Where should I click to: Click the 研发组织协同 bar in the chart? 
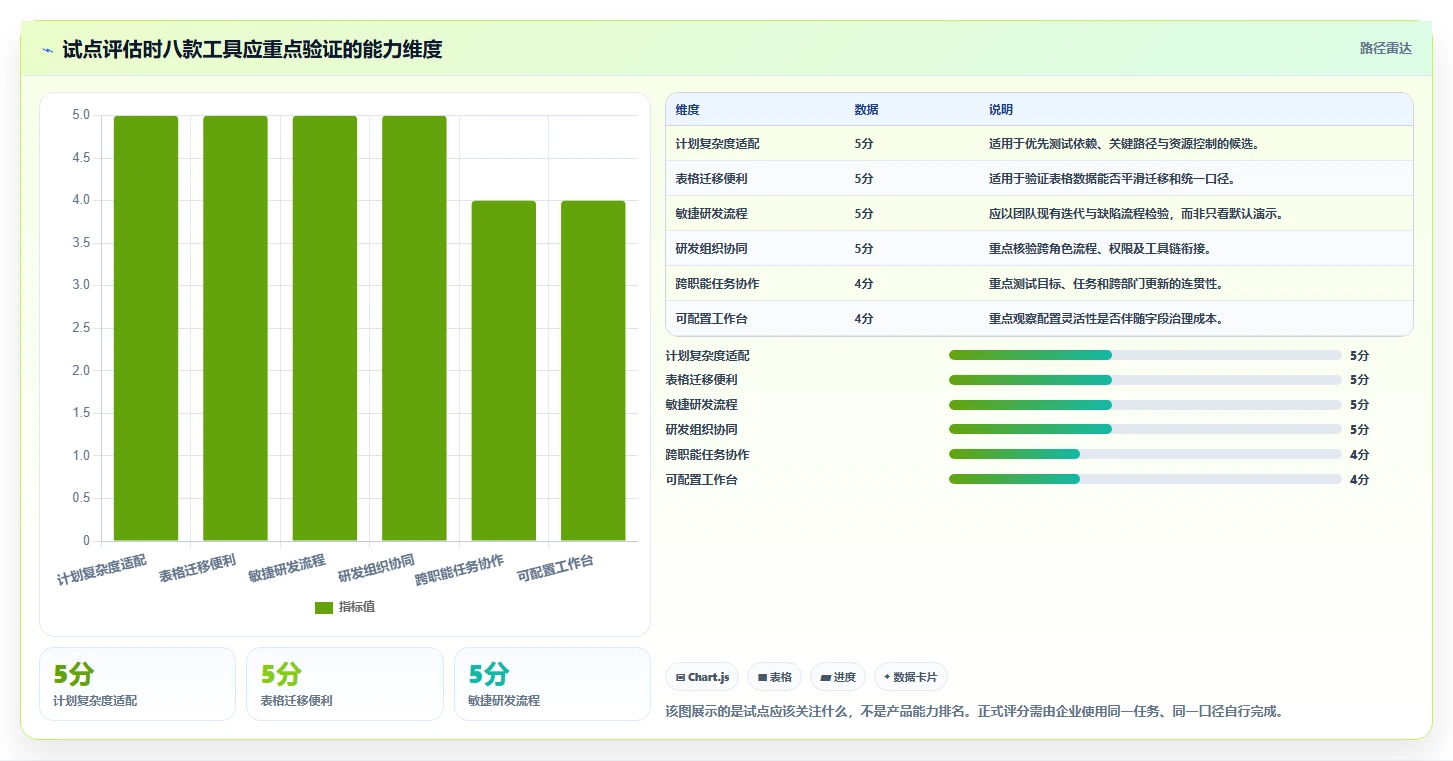(x=414, y=328)
